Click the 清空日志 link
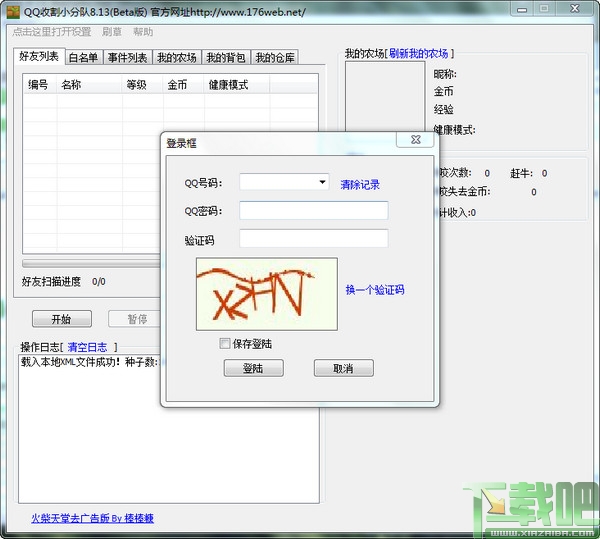The width and height of the screenshot is (600, 539). [x=87, y=347]
